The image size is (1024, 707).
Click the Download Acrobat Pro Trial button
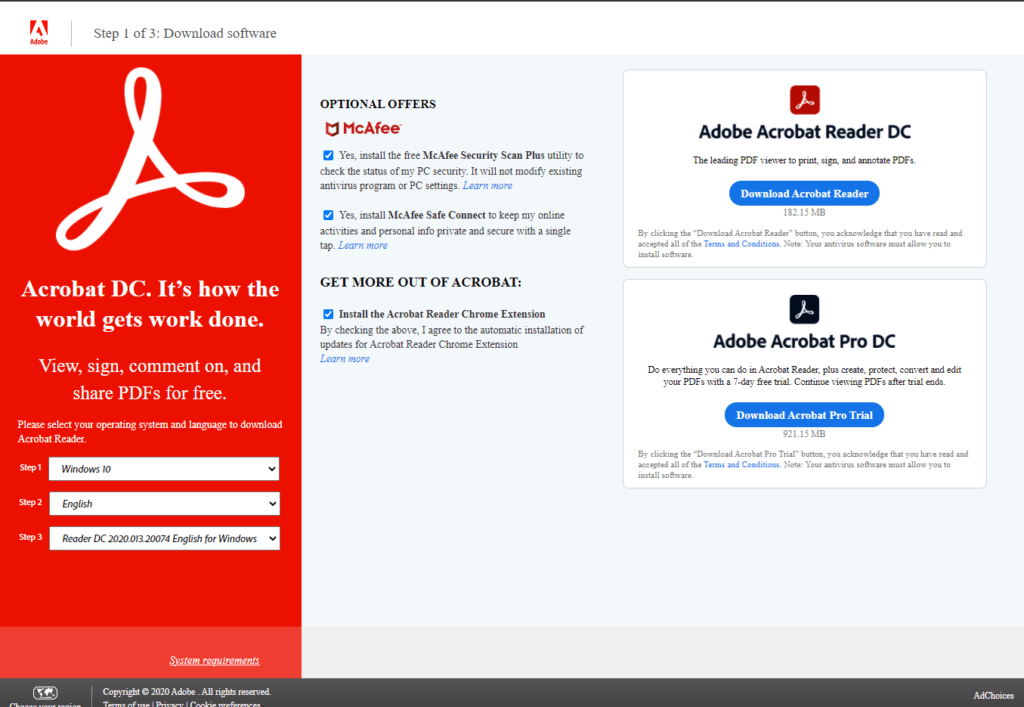[x=803, y=414]
